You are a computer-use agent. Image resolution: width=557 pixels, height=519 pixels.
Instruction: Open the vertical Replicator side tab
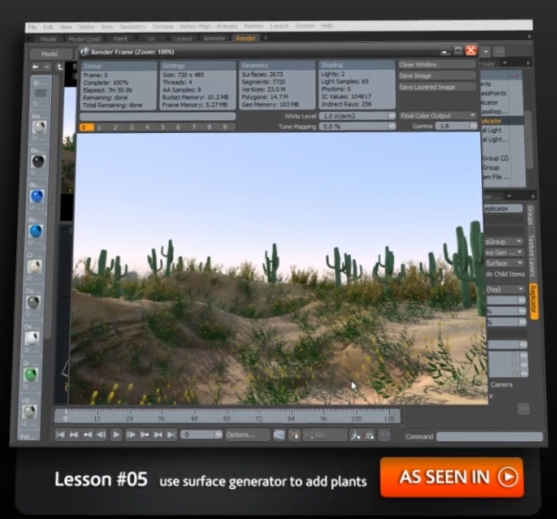[533, 301]
